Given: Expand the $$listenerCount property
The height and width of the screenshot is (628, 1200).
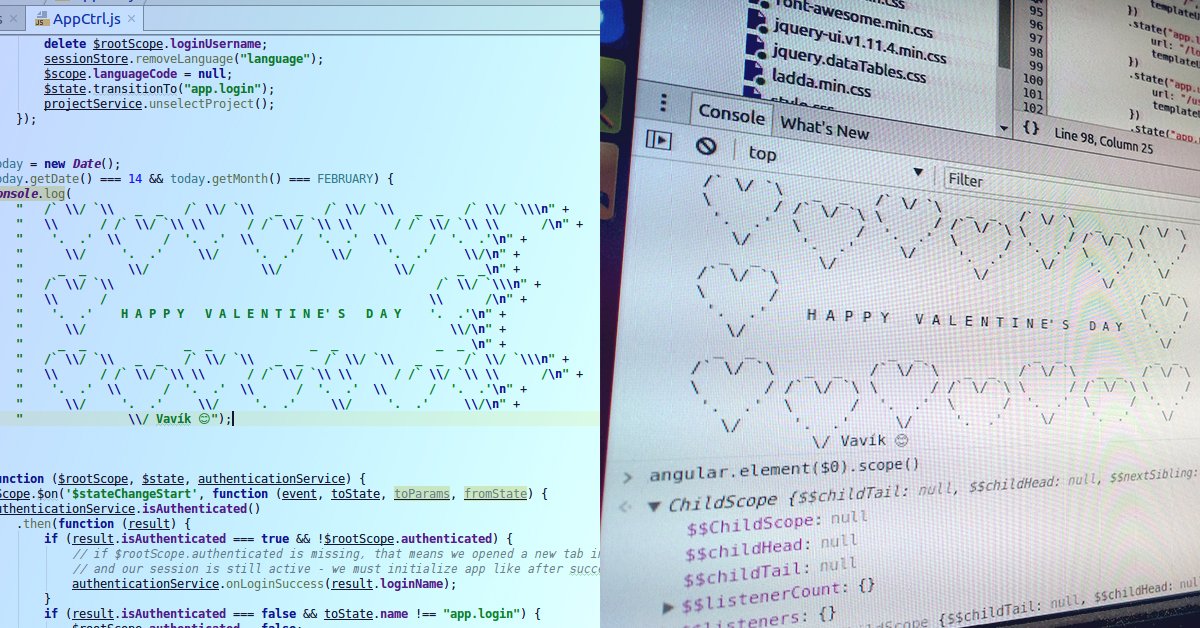Looking at the screenshot, I should [668, 606].
